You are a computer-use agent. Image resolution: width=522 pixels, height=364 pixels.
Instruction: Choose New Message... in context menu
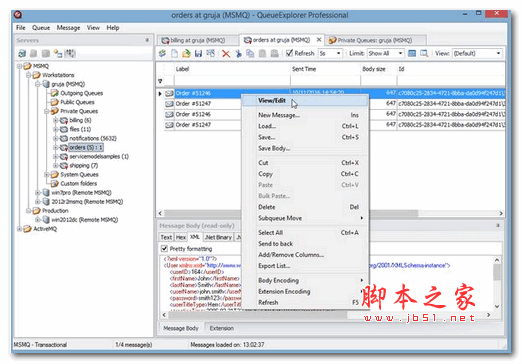[x=305, y=115]
